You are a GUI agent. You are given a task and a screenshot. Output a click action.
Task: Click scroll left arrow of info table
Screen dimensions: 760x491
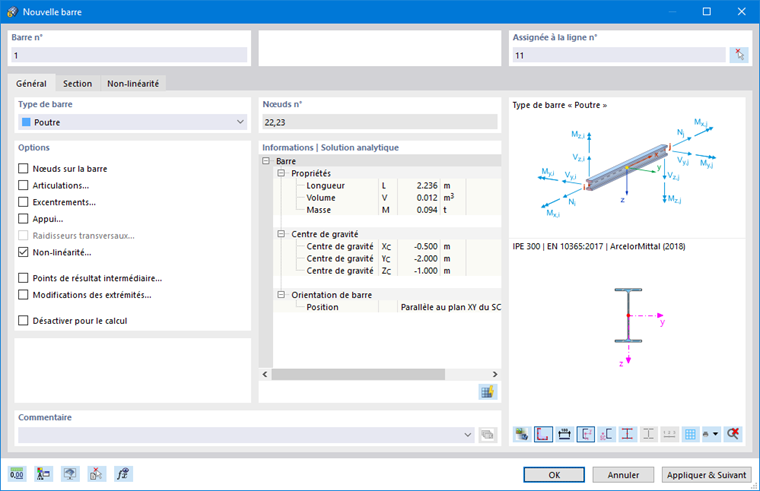pos(265,374)
